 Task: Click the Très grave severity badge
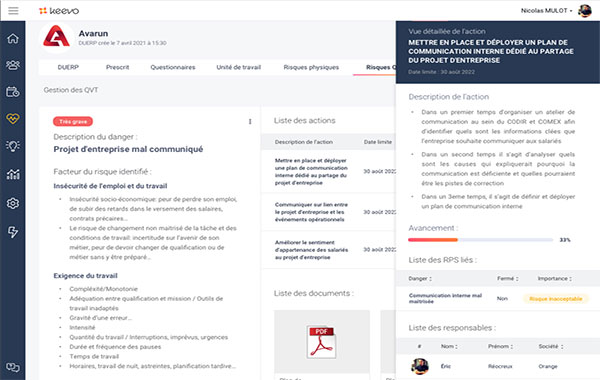pos(73,121)
